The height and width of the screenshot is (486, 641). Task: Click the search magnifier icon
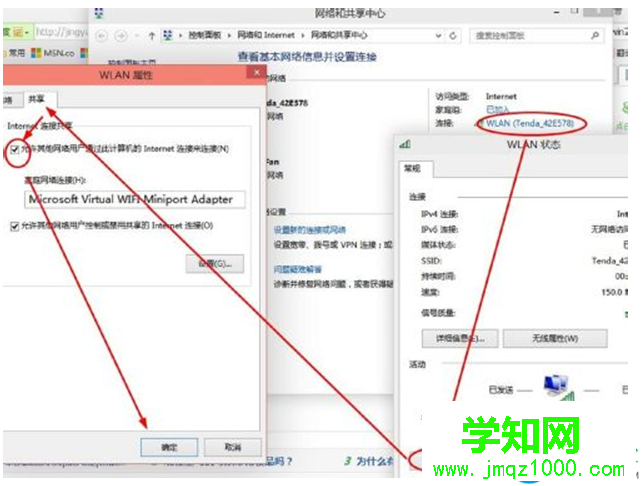click(595, 36)
